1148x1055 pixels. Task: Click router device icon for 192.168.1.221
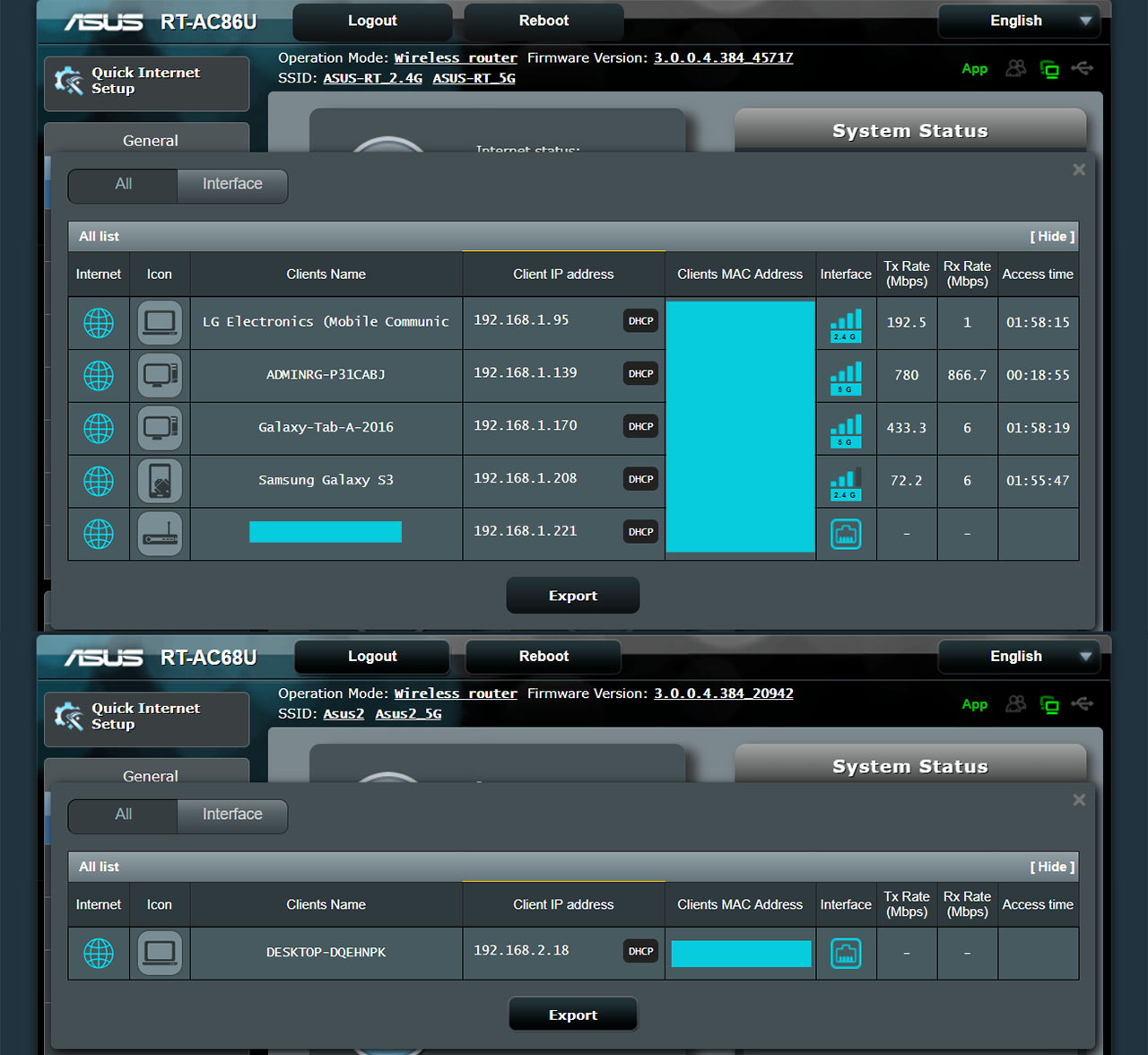pyautogui.click(x=160, y=534)
